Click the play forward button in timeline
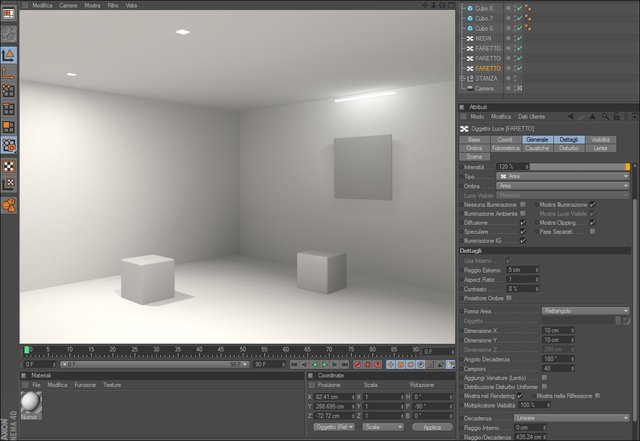The width and height of the screenshot is (640, 441). [324, 364]
